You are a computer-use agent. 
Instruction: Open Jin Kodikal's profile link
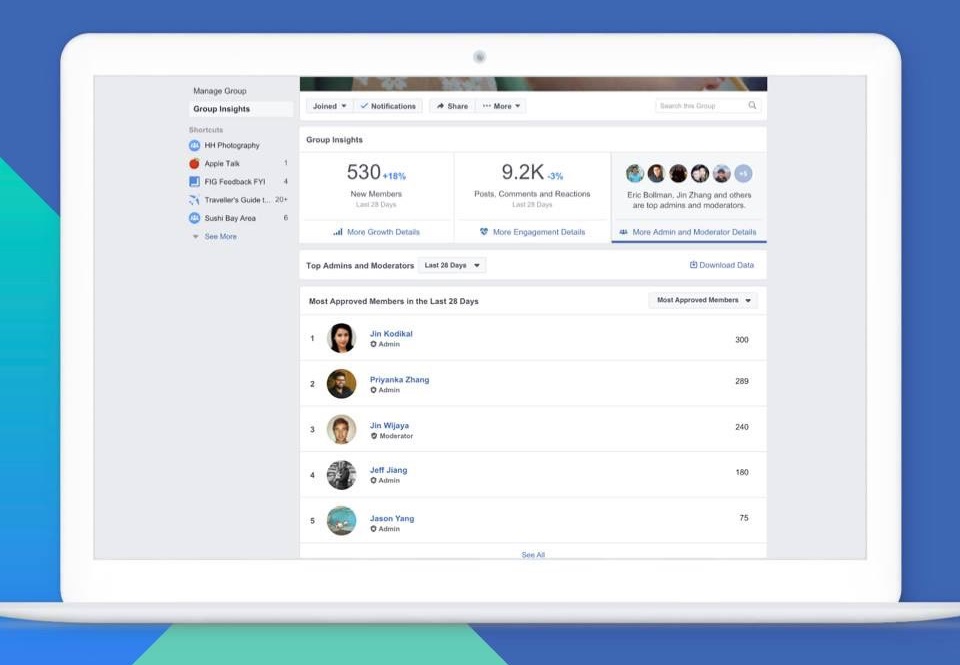pyautogui.click(x=391, y=333)
